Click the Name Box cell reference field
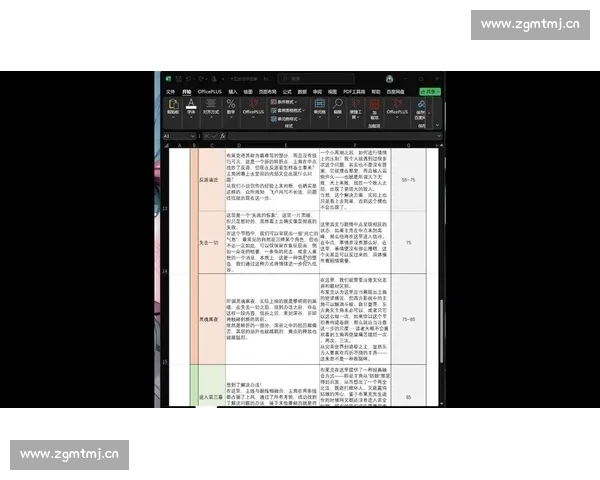Image resolution: width=600 pixels, height=480 pixels. pyautogui.click(x=175, y=134)
